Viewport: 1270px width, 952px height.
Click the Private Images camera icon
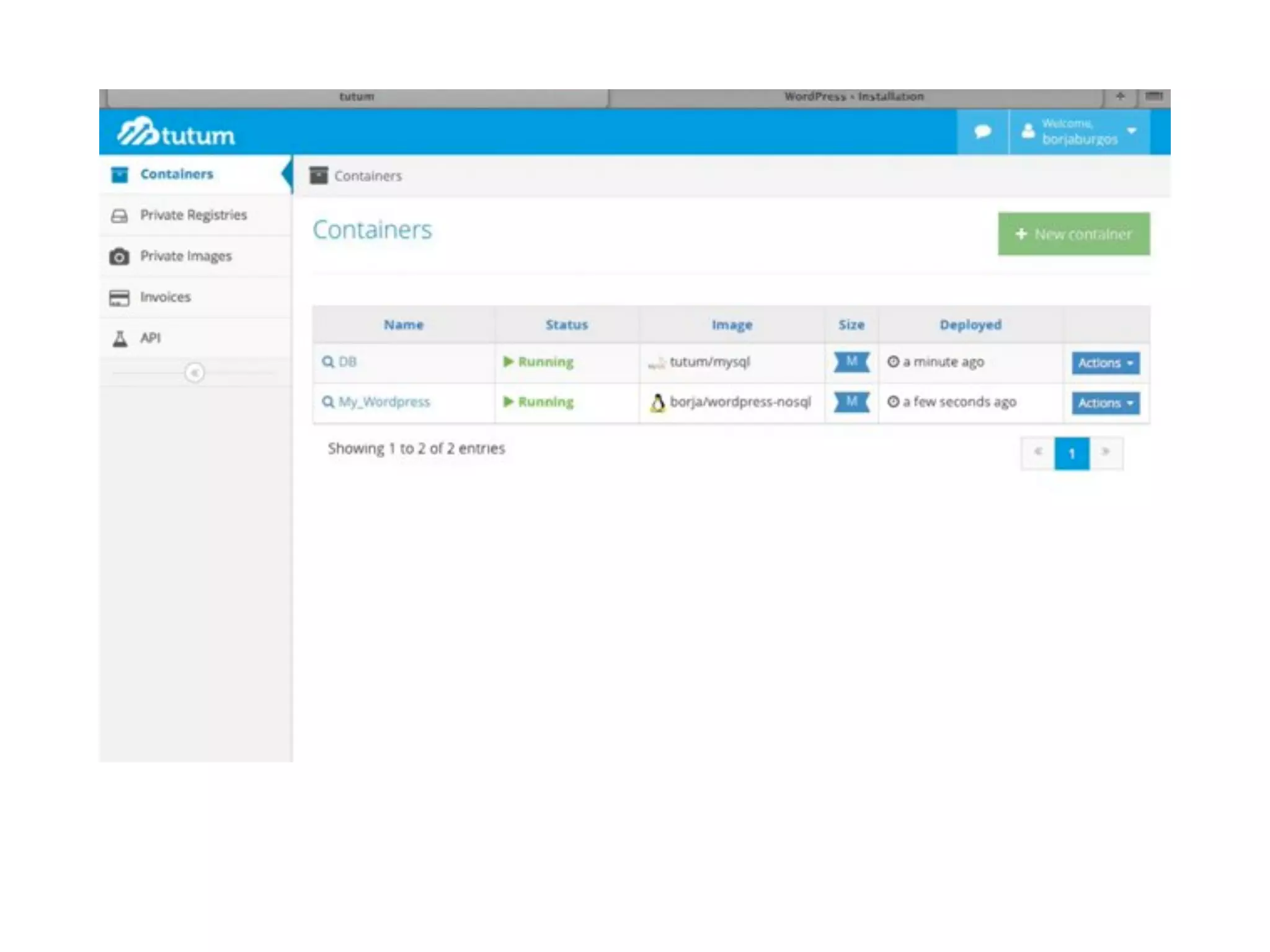[x=119, y=257]
